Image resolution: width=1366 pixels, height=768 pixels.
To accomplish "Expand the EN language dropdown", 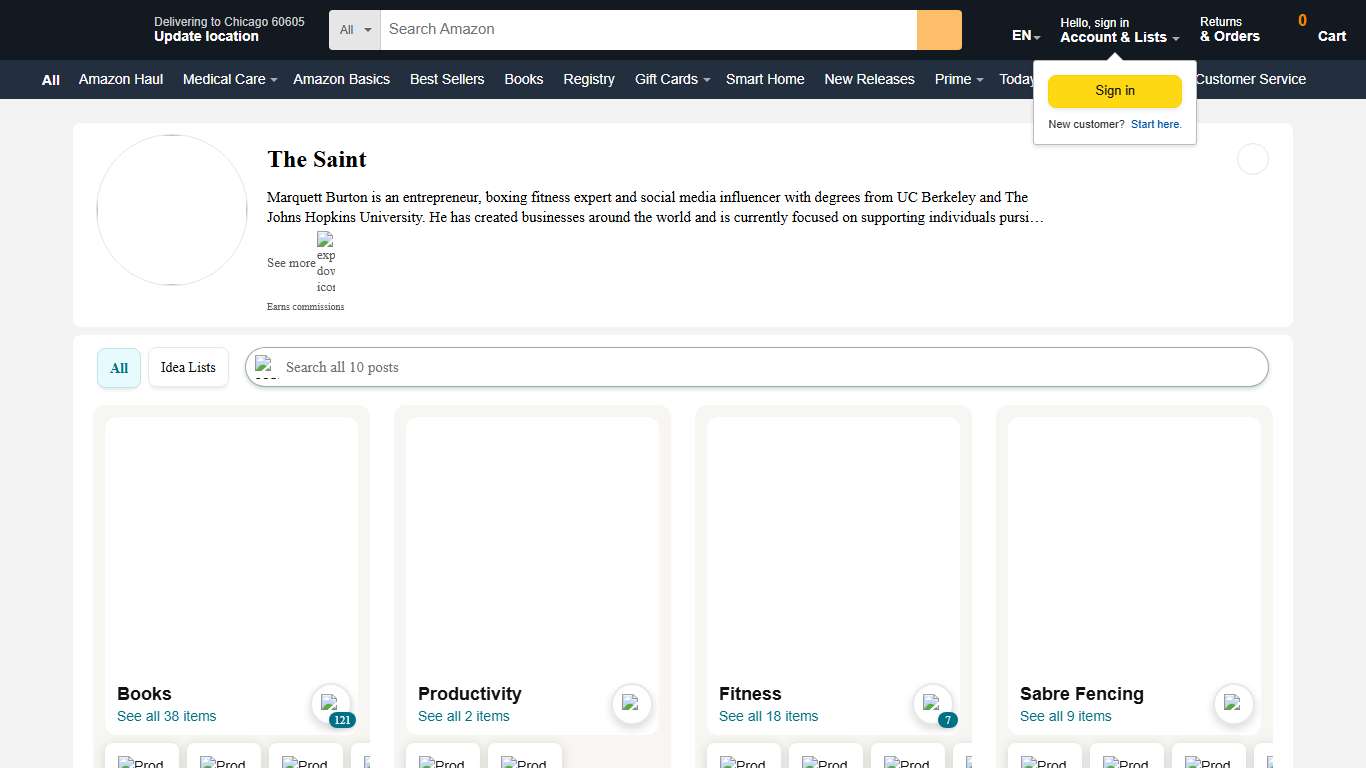I will 1024,34.
